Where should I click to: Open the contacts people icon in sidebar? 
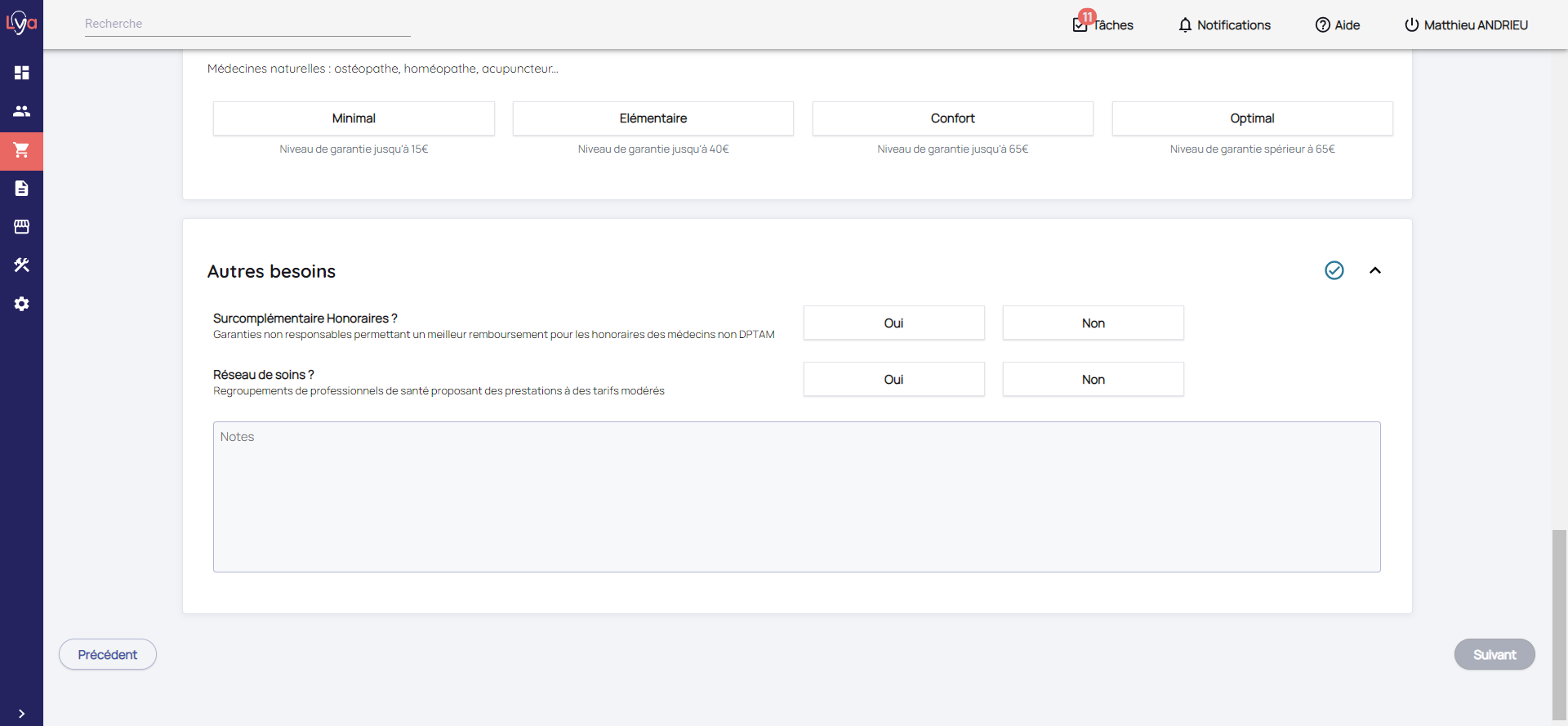tap(21, 111)
